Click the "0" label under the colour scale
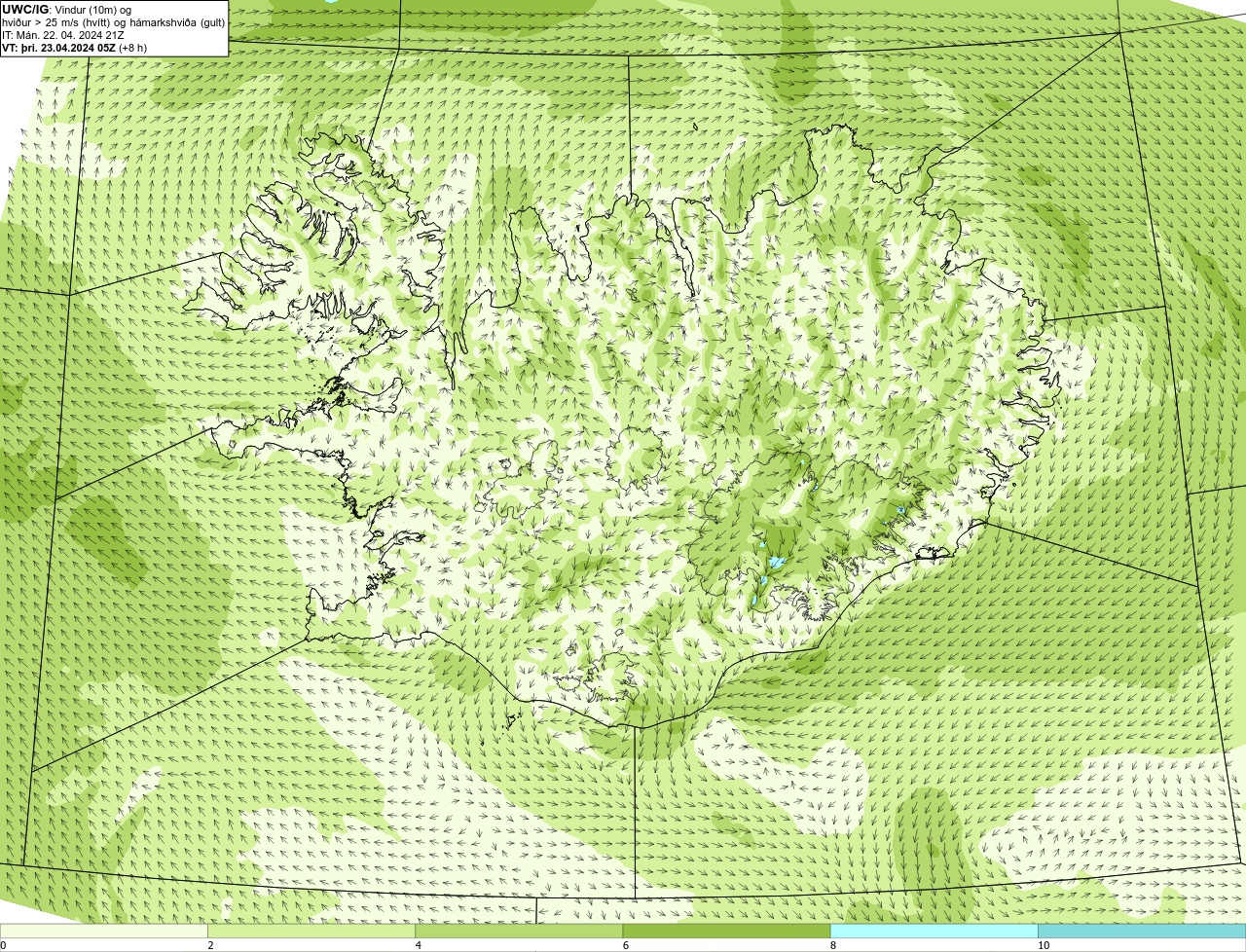 pos(3,945)
